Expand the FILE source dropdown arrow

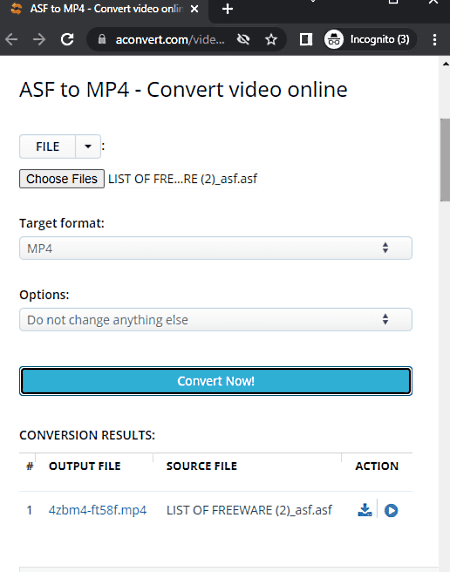point(88,147)
